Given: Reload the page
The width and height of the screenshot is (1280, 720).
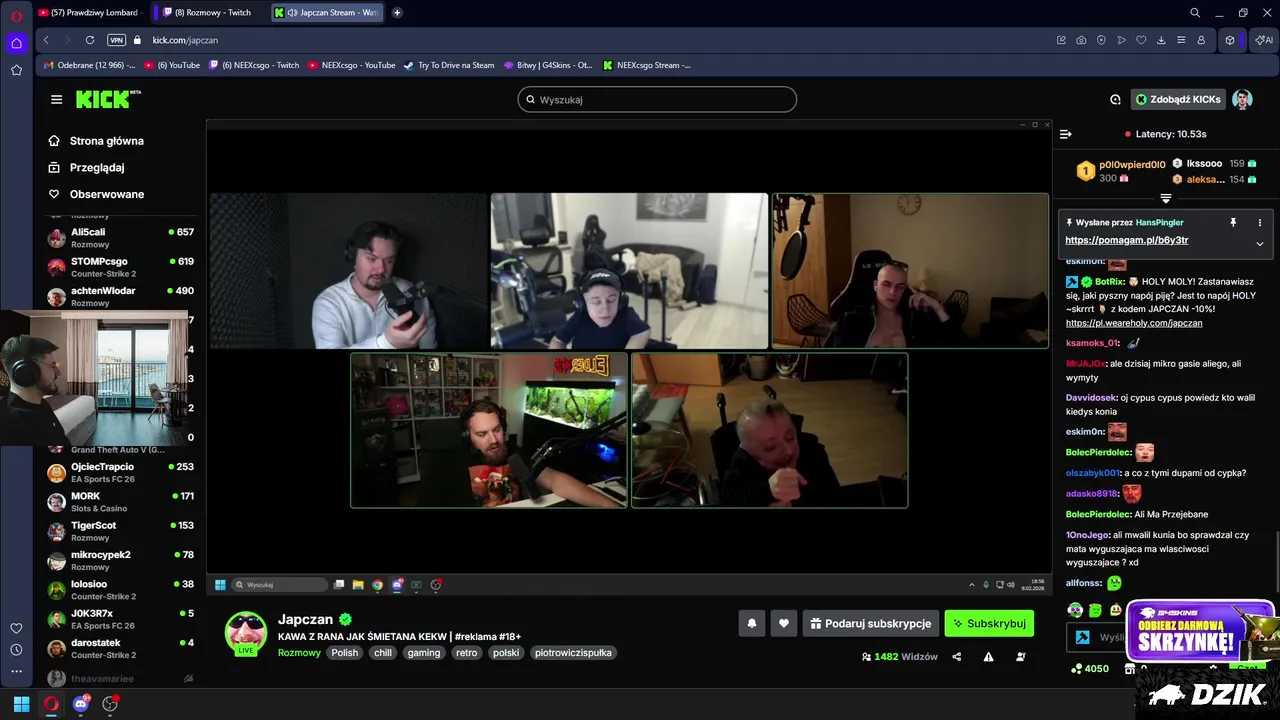Looking at the screenshot, I should point(90,40).
